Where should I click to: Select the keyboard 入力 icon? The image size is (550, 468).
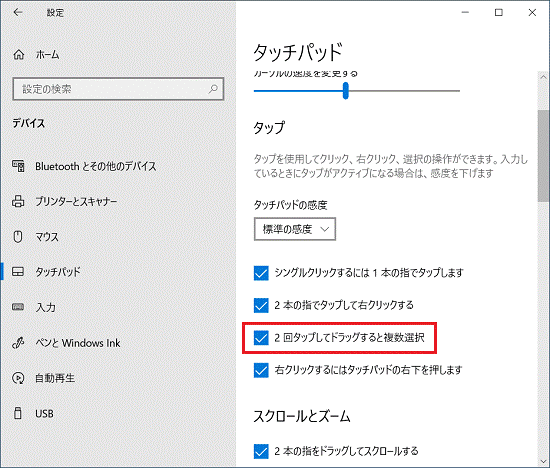(x=18, y=307)
